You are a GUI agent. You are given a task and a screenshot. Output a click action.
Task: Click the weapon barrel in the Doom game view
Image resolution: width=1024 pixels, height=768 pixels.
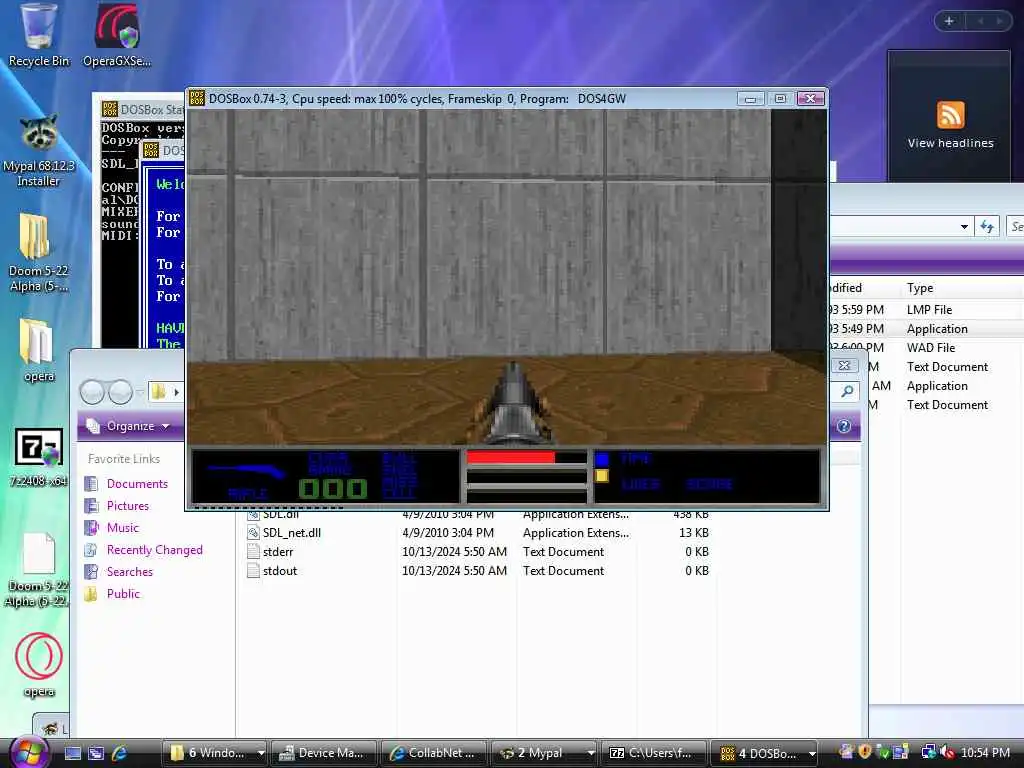pos(513,405)
